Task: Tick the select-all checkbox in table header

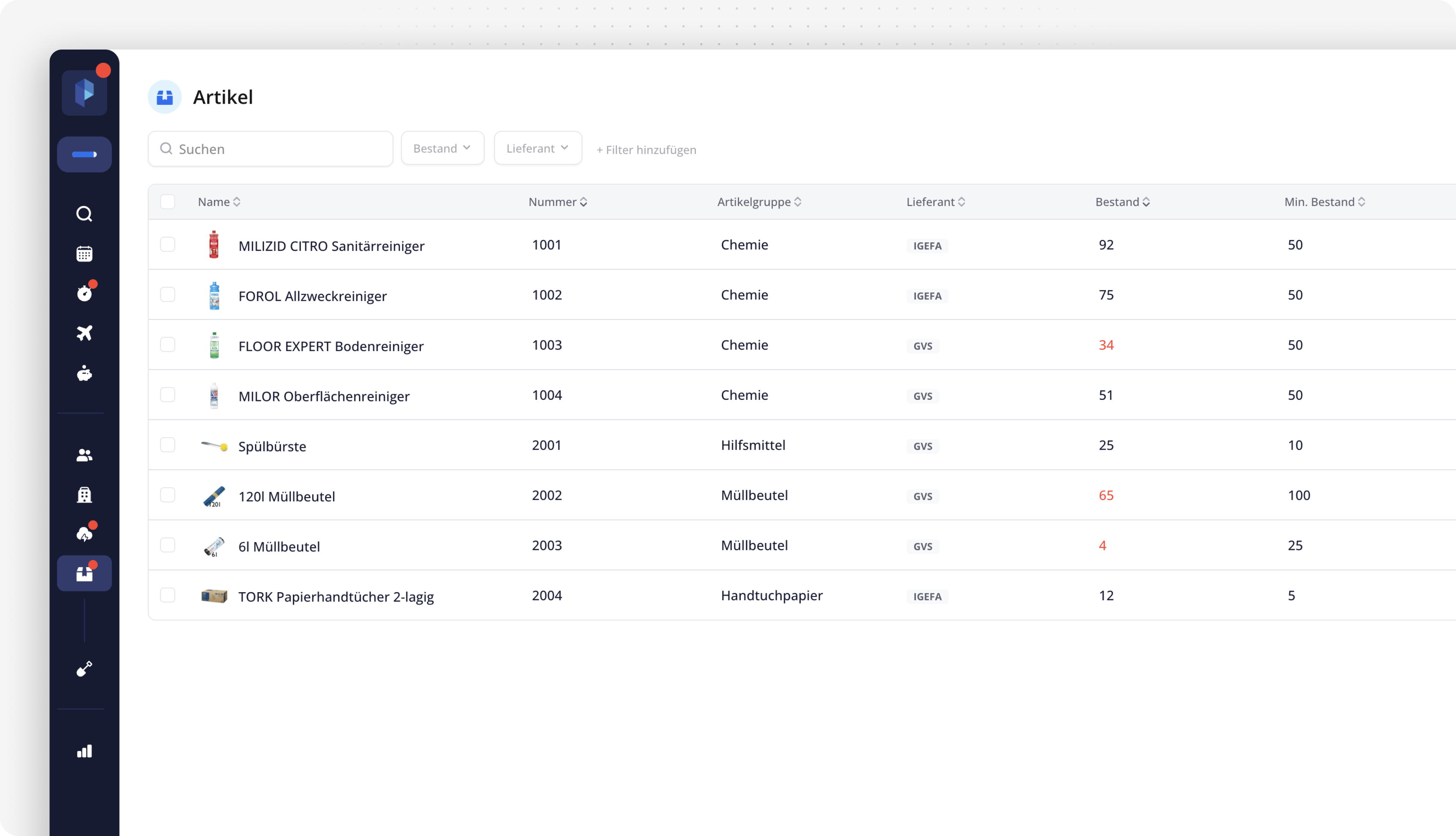Action: pos(167,202)
